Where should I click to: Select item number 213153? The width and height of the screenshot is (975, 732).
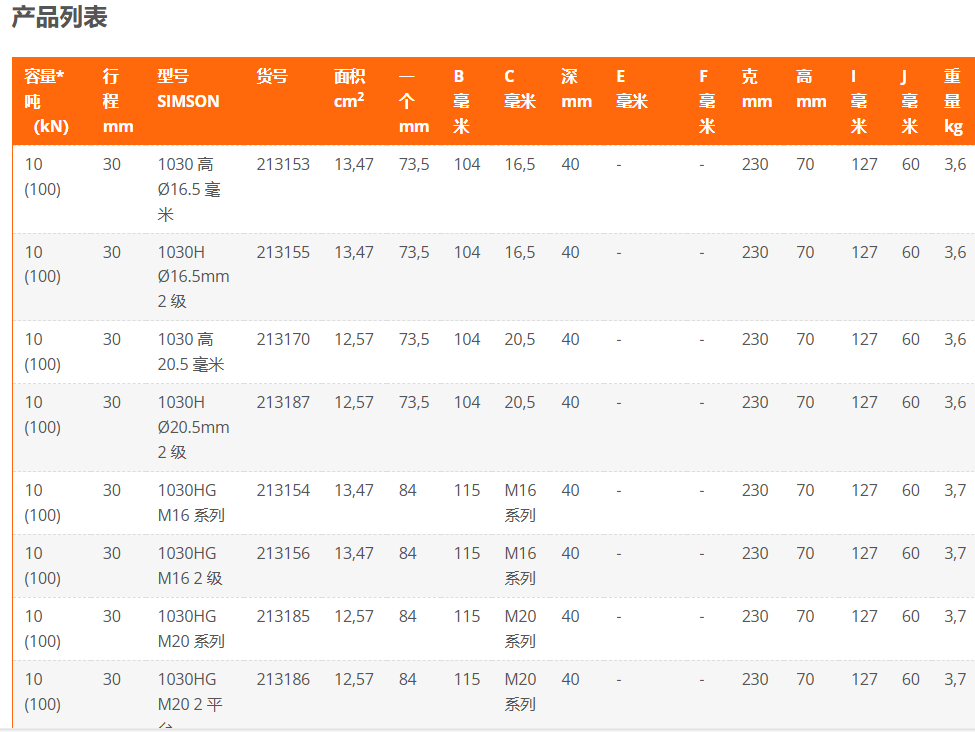coord(283,164)
